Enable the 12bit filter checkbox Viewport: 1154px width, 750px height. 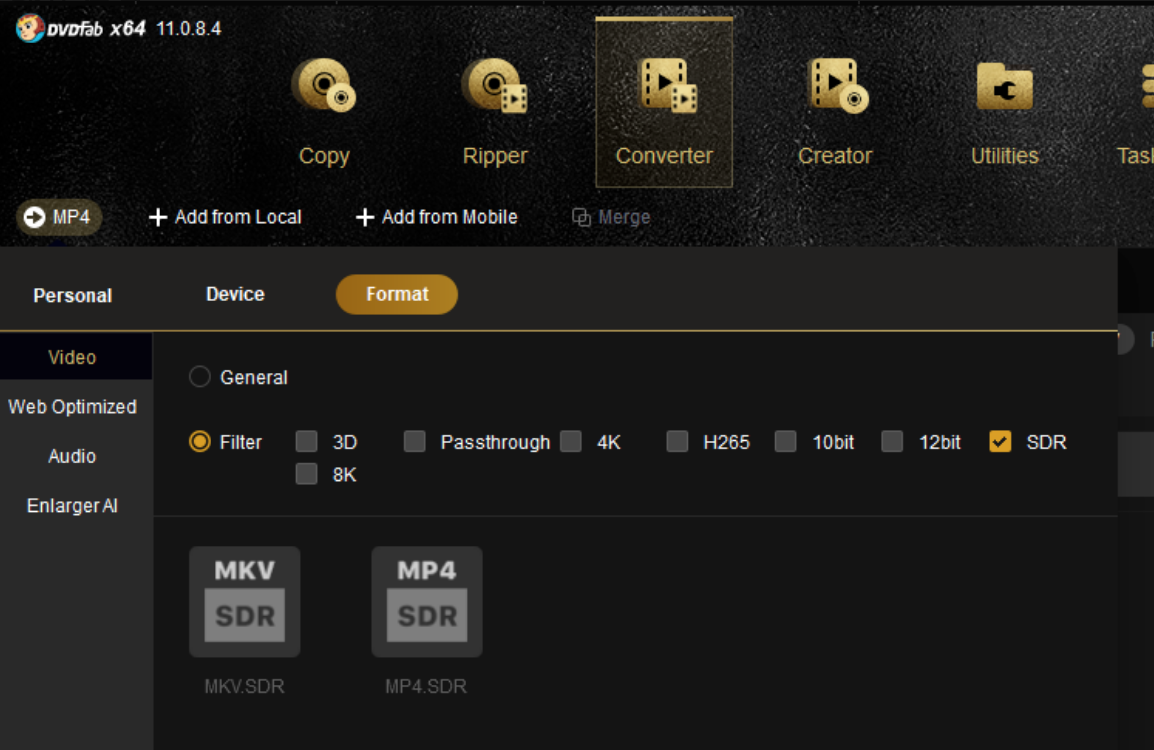(x=892, y=442)
